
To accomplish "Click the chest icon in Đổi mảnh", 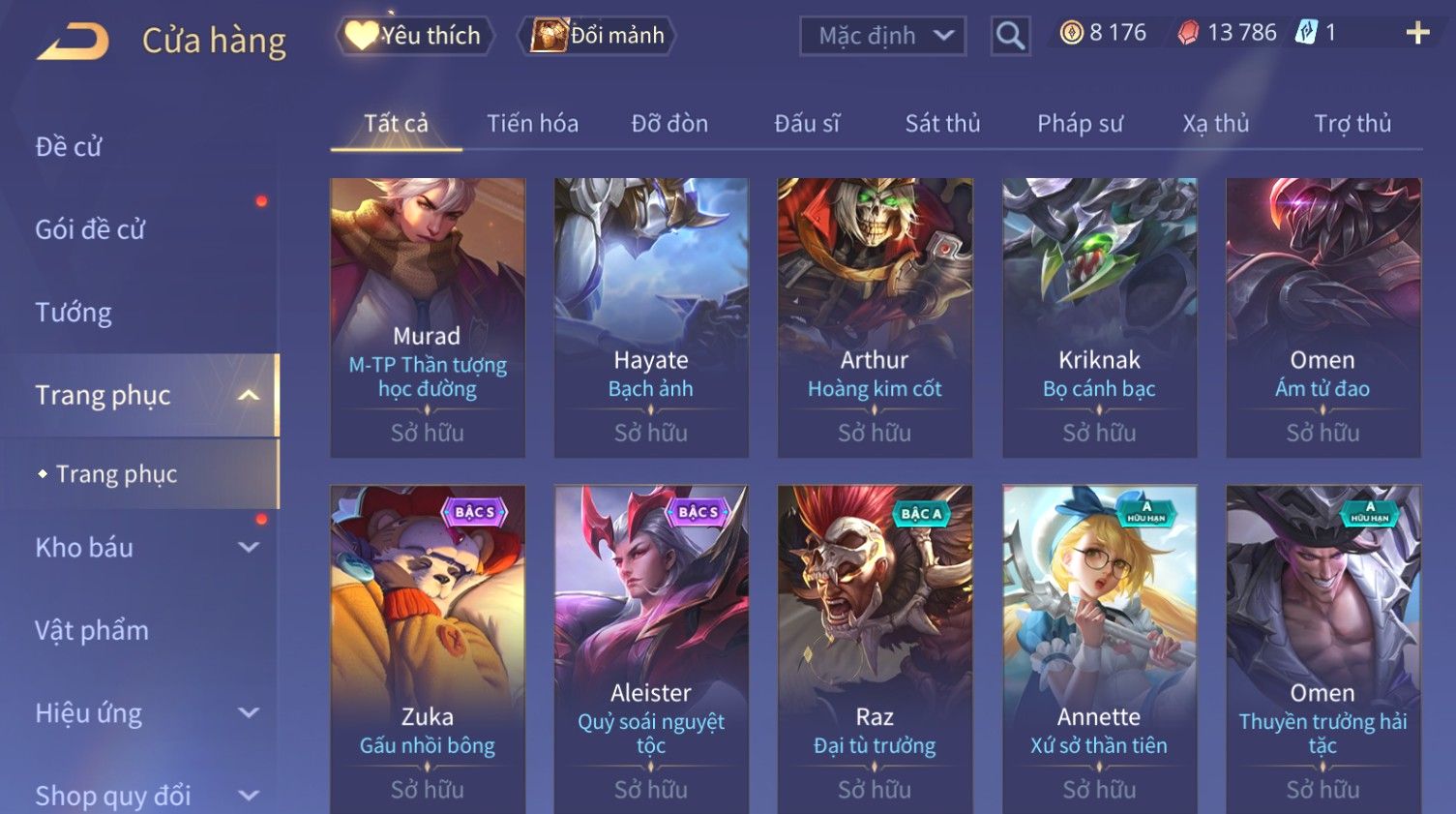I will pyautogui.click(x=549, y=35).
